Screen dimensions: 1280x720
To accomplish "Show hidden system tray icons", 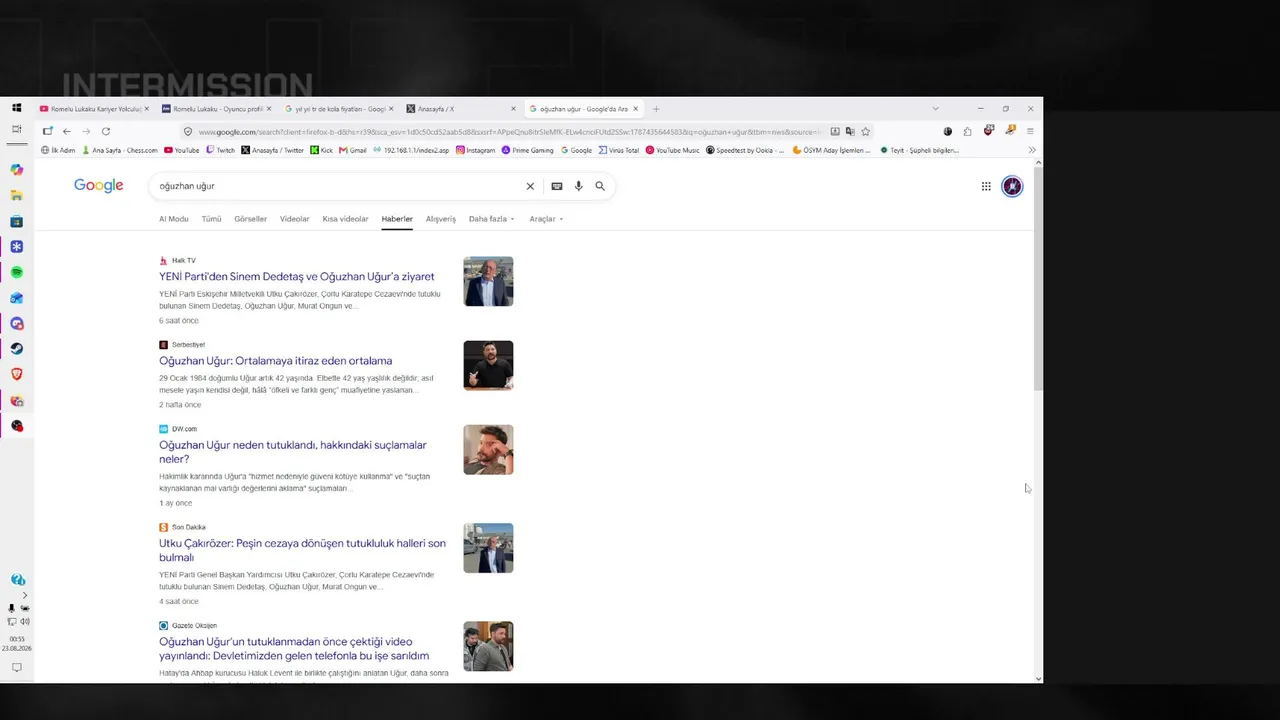I will (x=25, y=595).
